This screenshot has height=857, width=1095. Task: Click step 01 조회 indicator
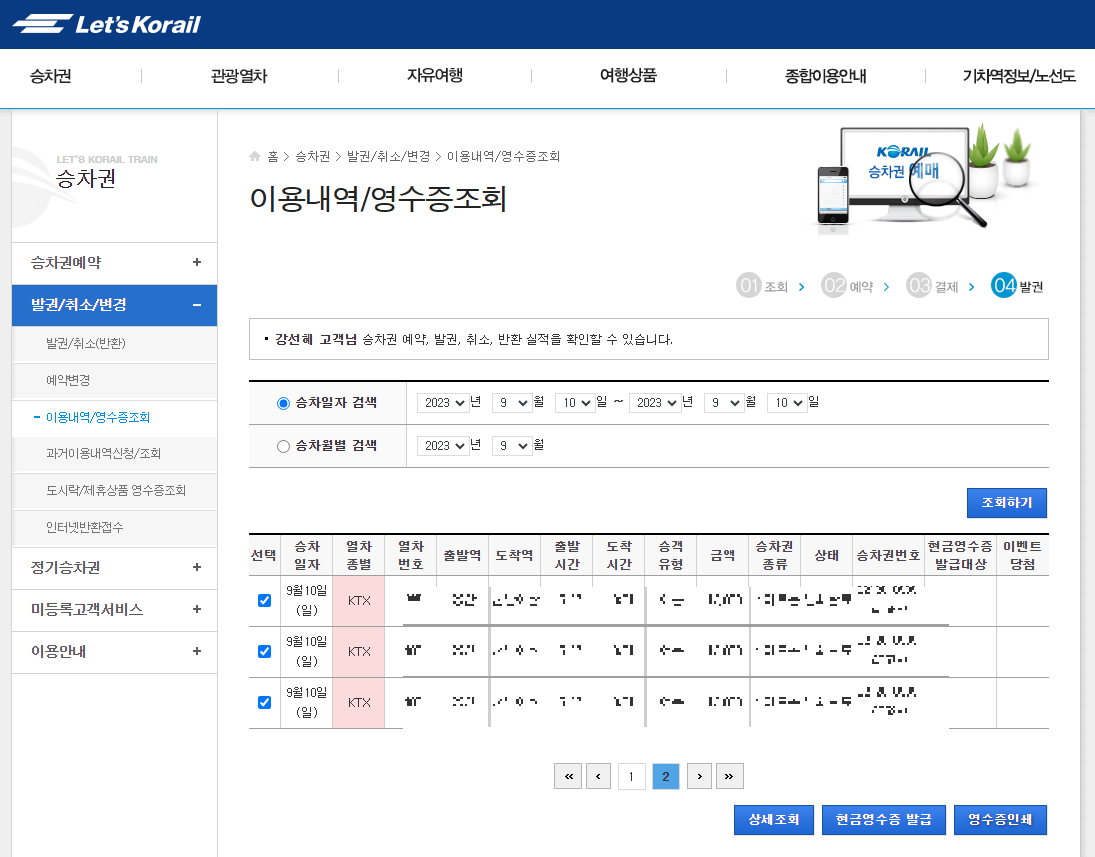pyautogui.click(x=762, y=286)
